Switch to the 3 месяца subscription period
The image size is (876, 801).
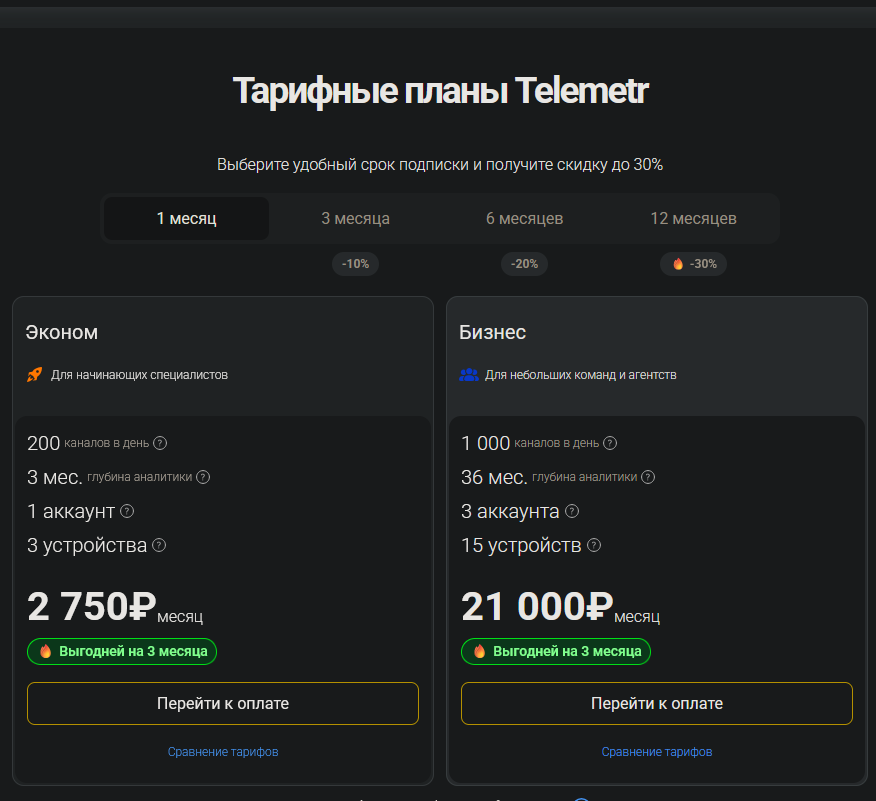click(x=355, y=218)
